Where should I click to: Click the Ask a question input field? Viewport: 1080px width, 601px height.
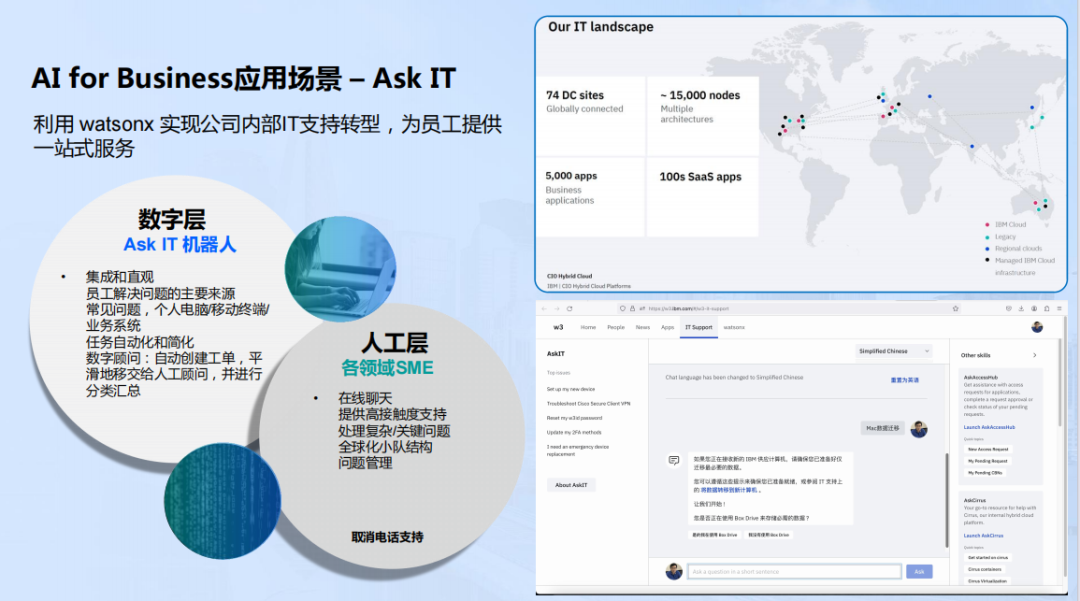(794, 571)
